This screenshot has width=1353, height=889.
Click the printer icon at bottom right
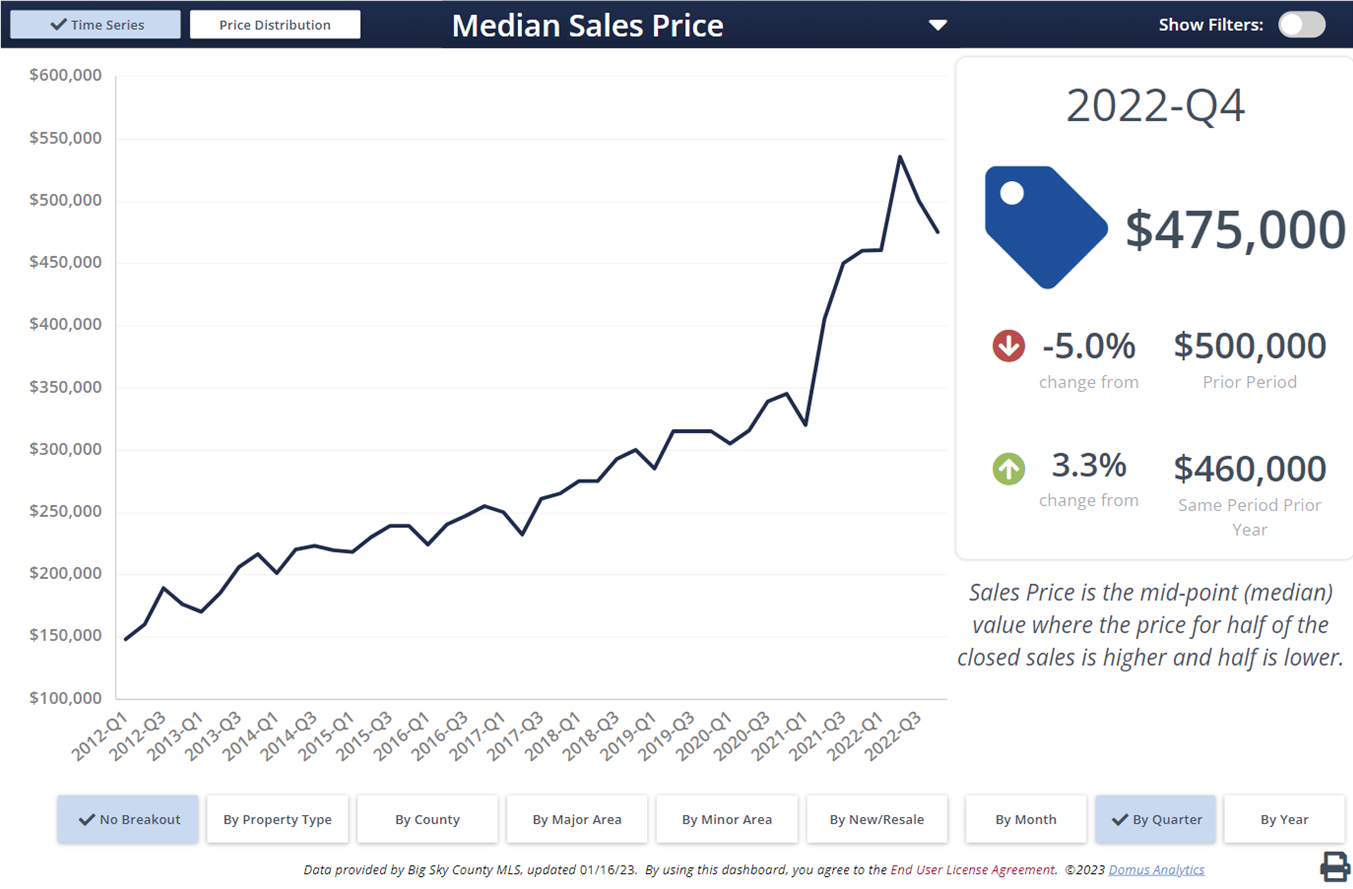[x=1334, y=869]
